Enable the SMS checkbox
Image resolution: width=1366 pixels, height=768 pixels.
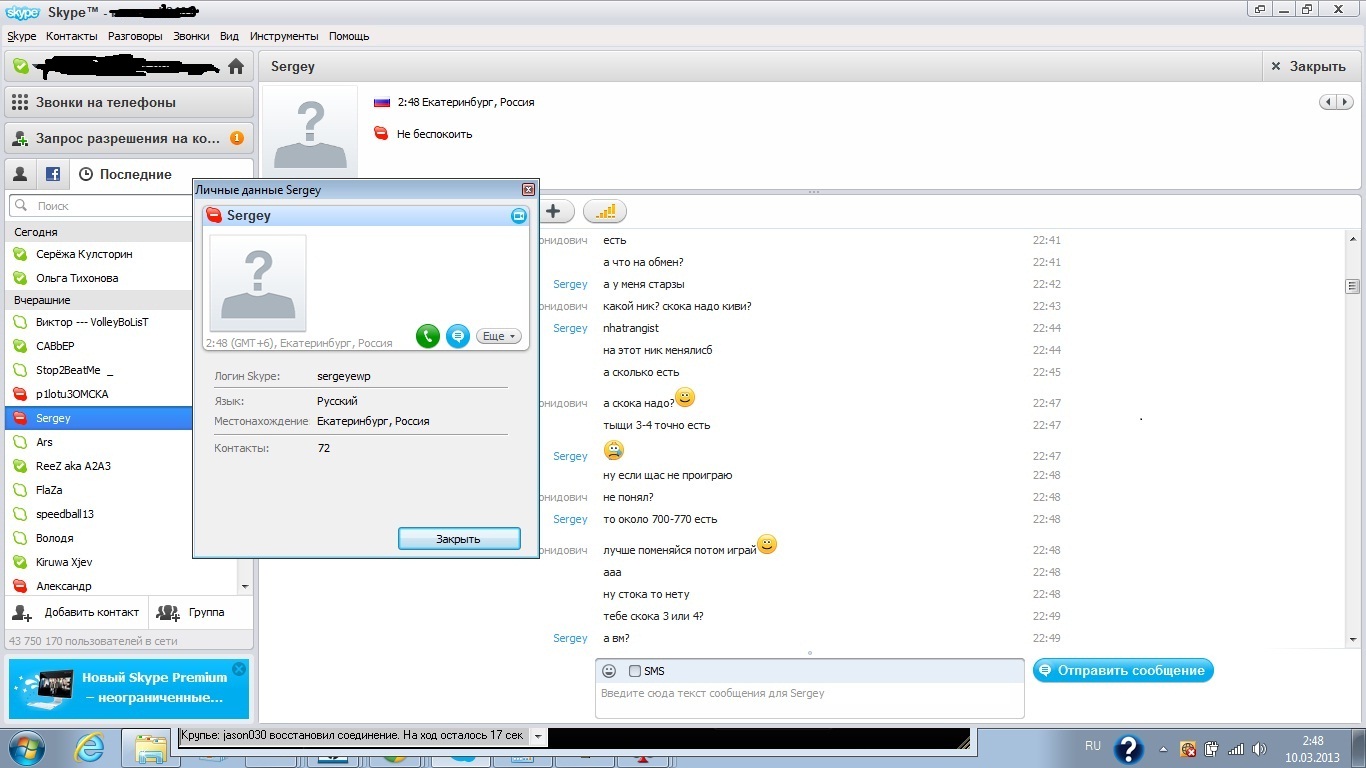635,671
